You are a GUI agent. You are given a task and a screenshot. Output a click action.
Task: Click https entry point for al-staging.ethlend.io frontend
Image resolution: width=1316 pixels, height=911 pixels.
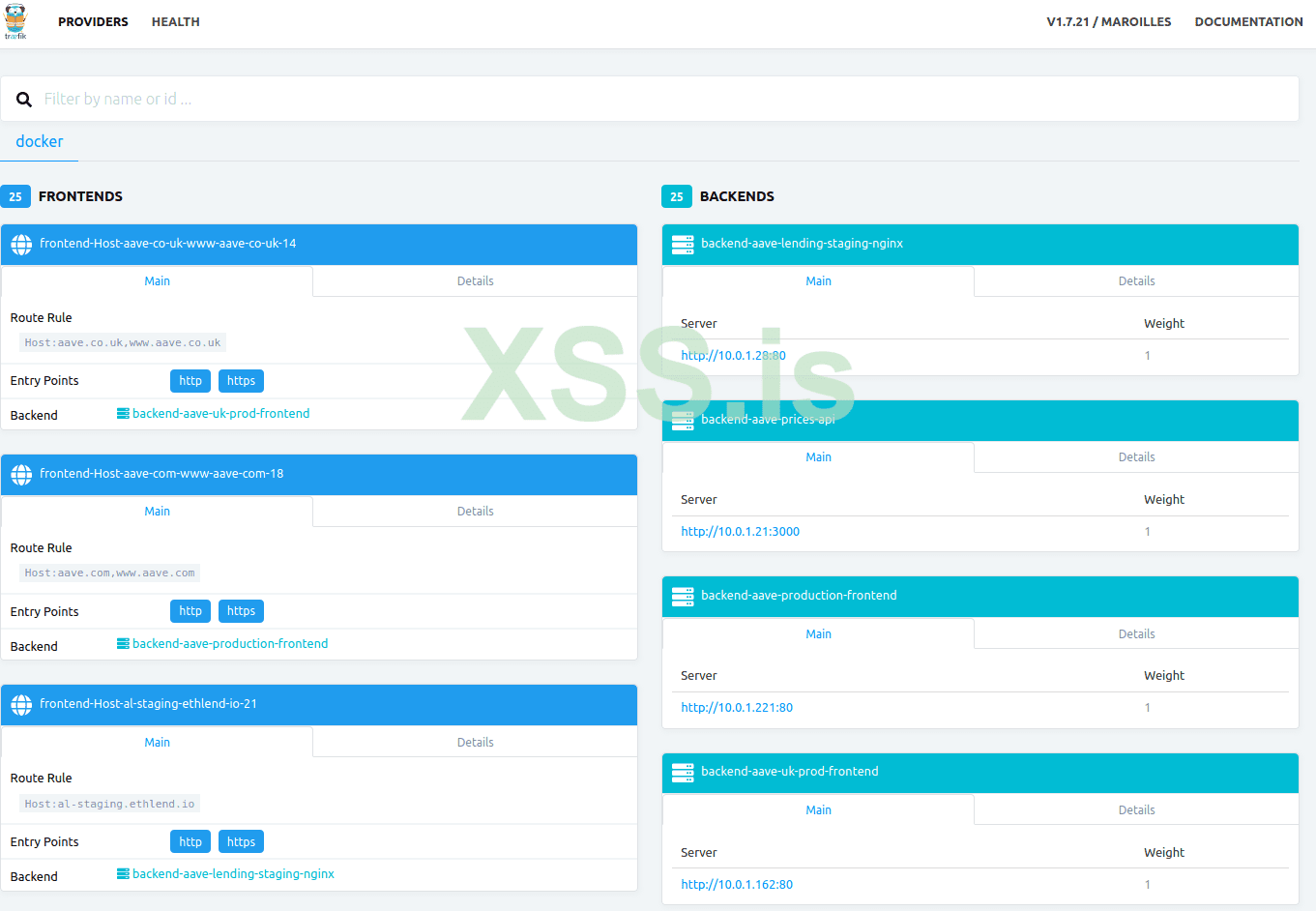coord(241,842)
